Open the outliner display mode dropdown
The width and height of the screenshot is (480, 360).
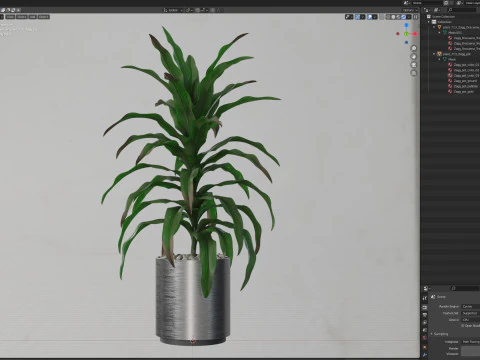tap(427, 10)
